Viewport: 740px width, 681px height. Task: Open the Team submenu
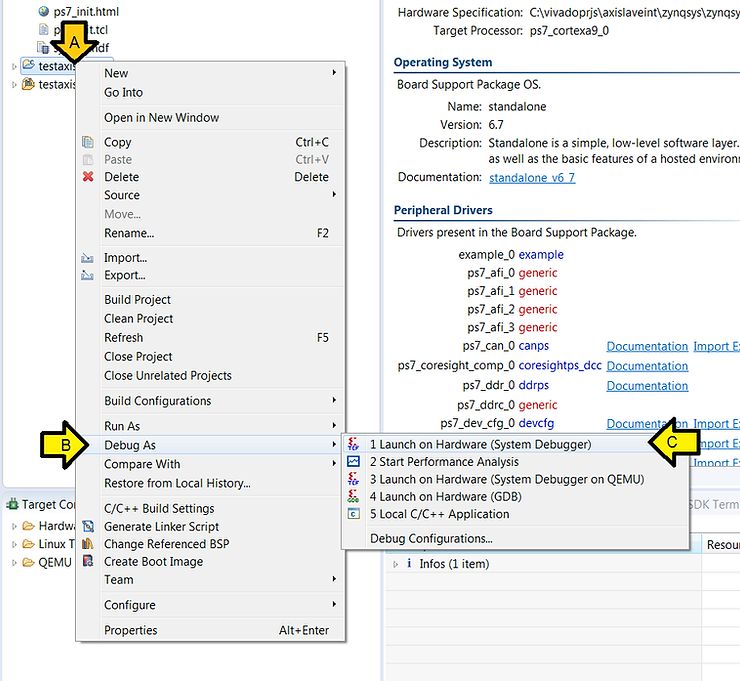(210, 580)
